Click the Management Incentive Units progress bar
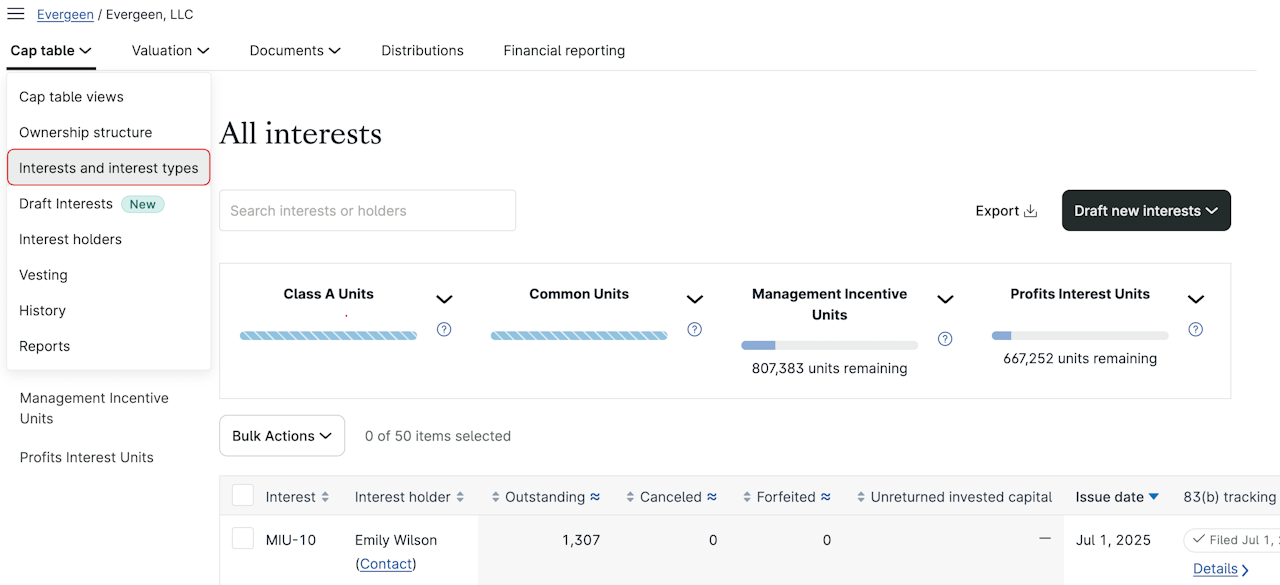This screenshot has height=585, width=1280. click(x=829, y=346)
